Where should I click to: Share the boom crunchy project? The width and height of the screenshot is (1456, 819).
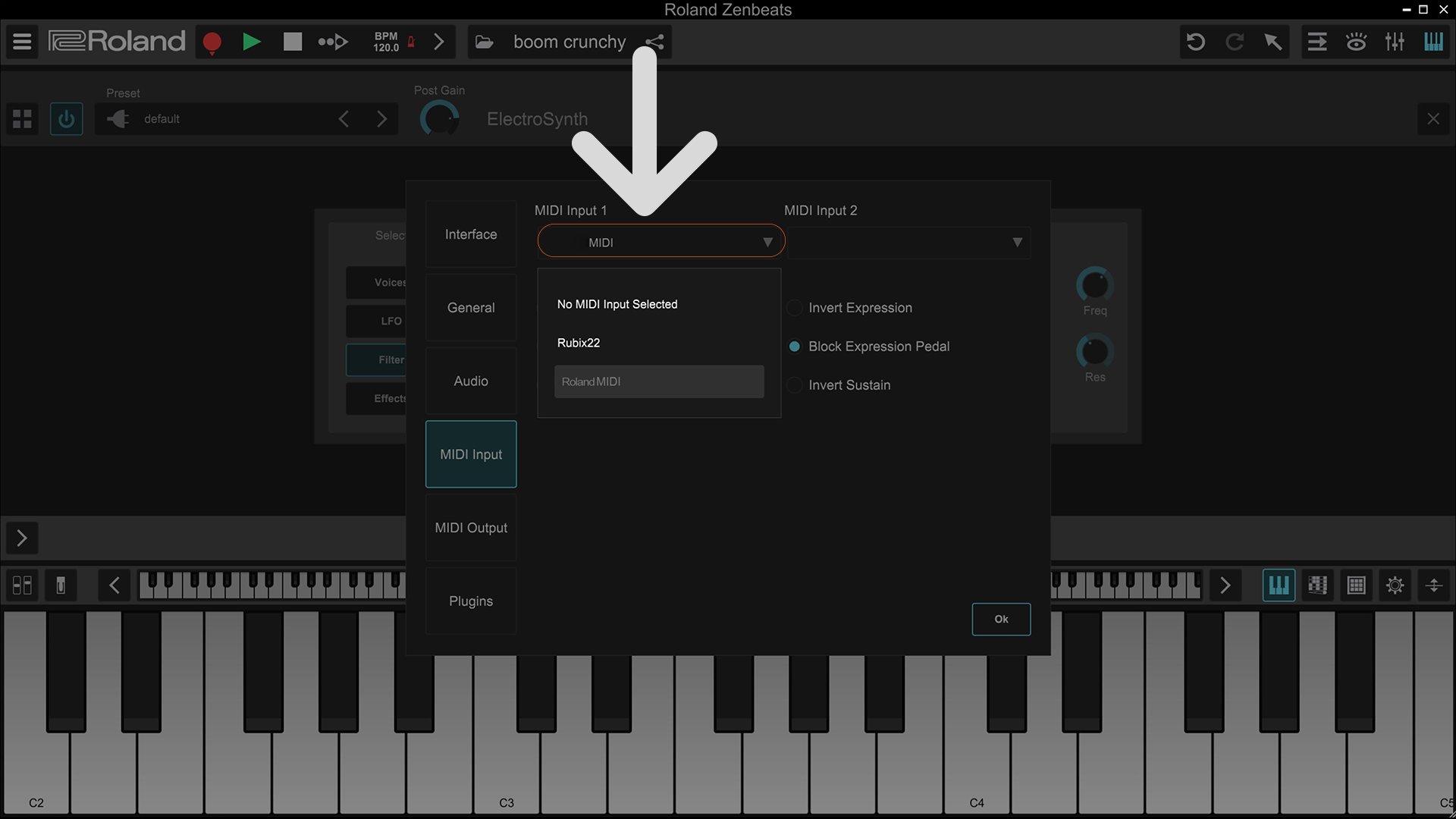click(654, 42)
